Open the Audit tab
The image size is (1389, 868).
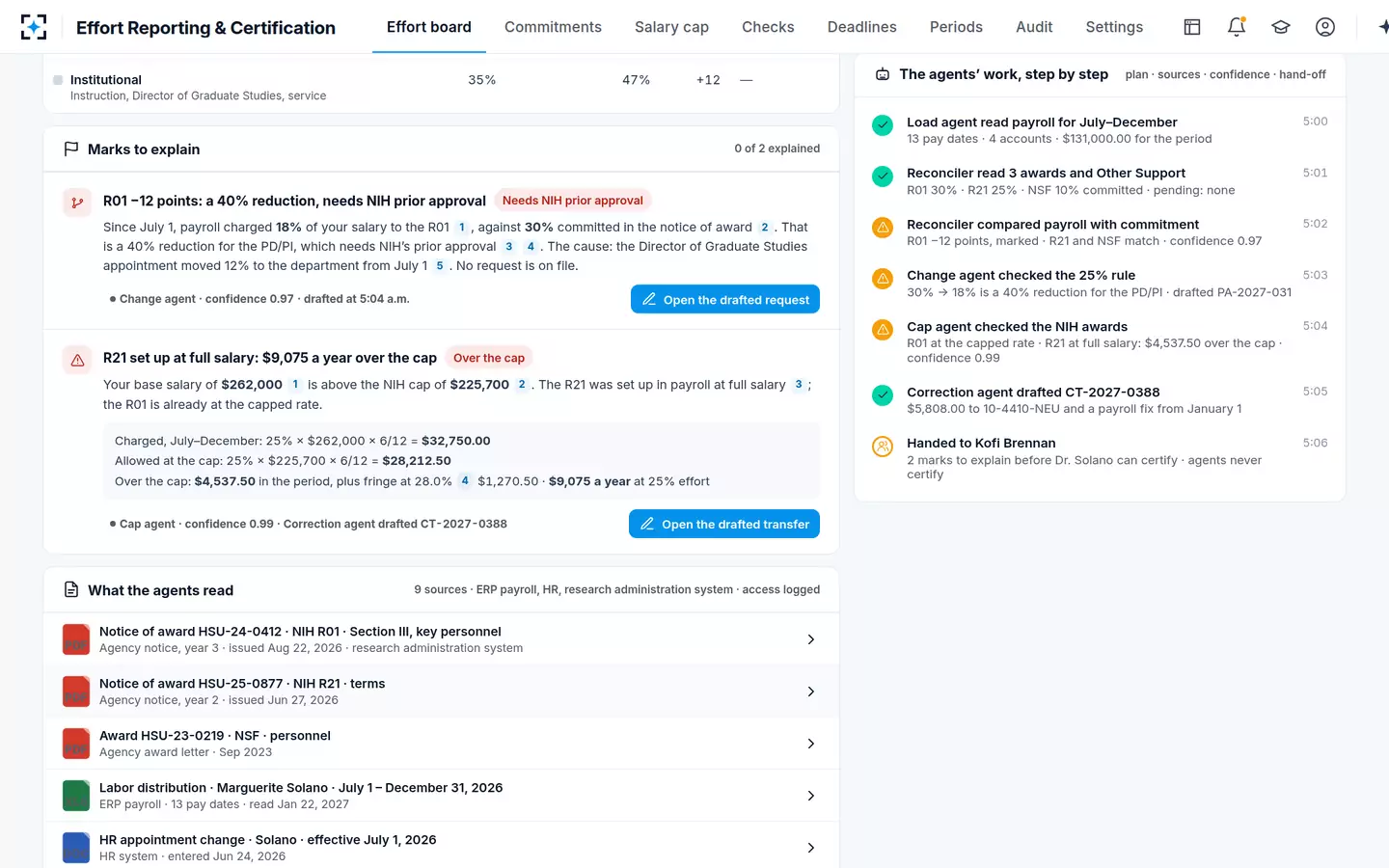[1034, 27]
